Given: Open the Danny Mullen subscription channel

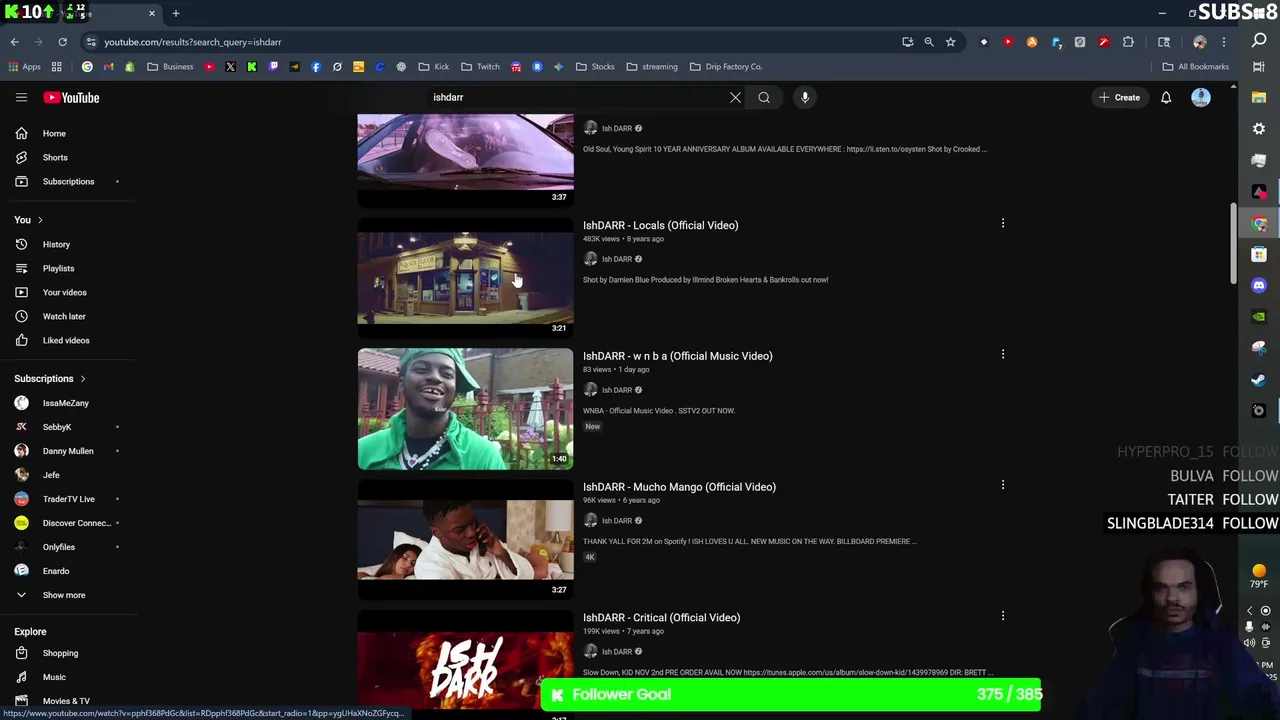Looking at the screenshot, I should [67, 451].
